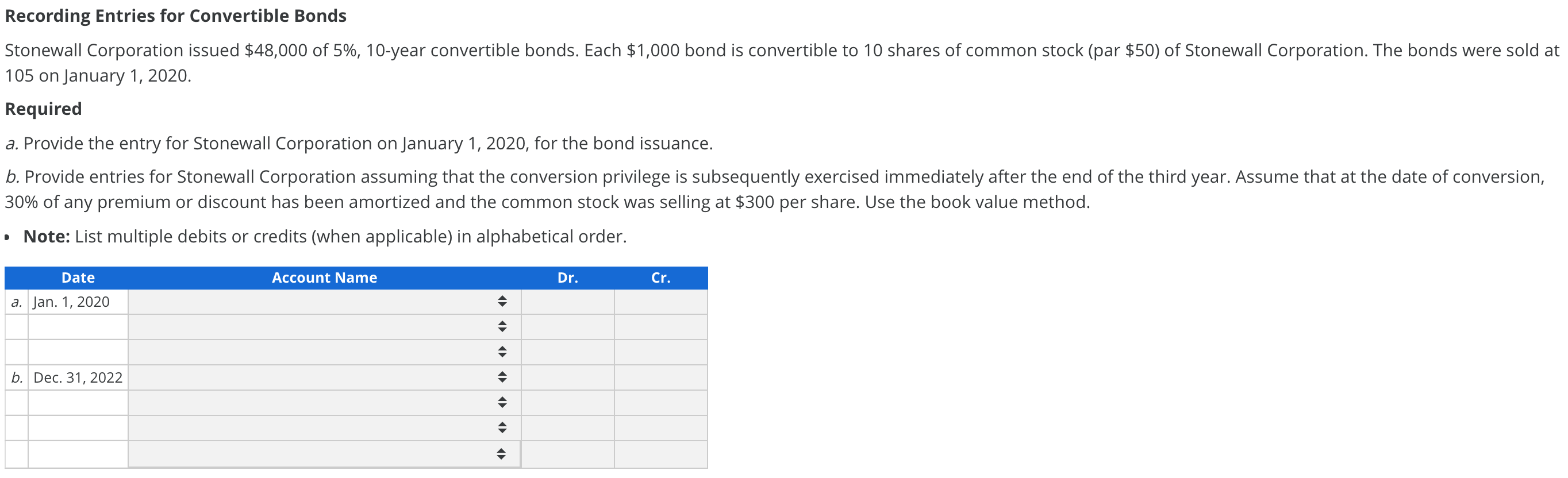Click the Cr. field in the last table row
The width and height of the screenshot is (1568, 478).
point(661,453)
